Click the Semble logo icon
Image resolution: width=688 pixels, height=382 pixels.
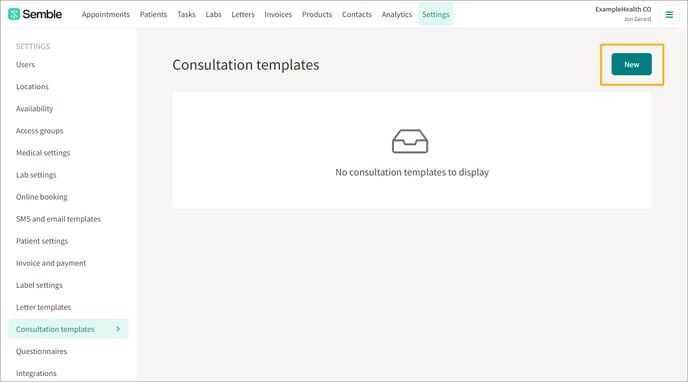(x=14, y=14)
